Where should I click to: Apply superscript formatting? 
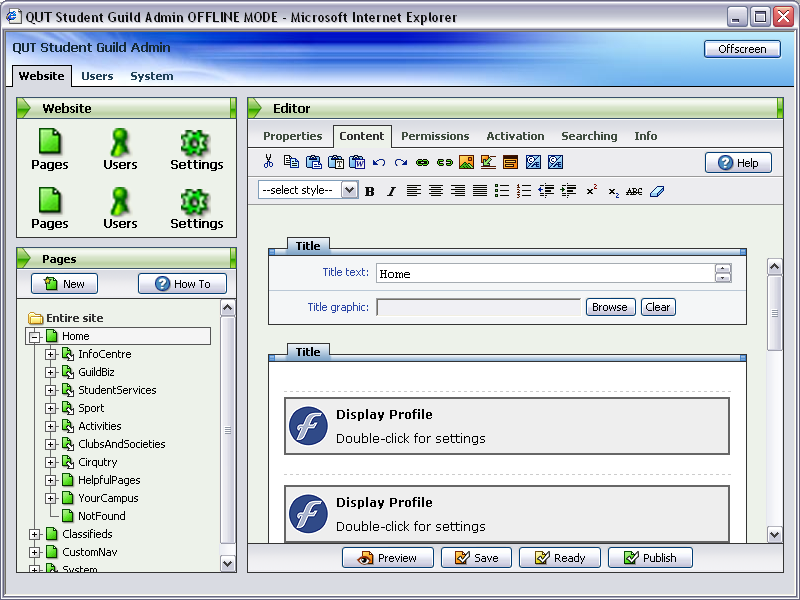tap(591, 191)
